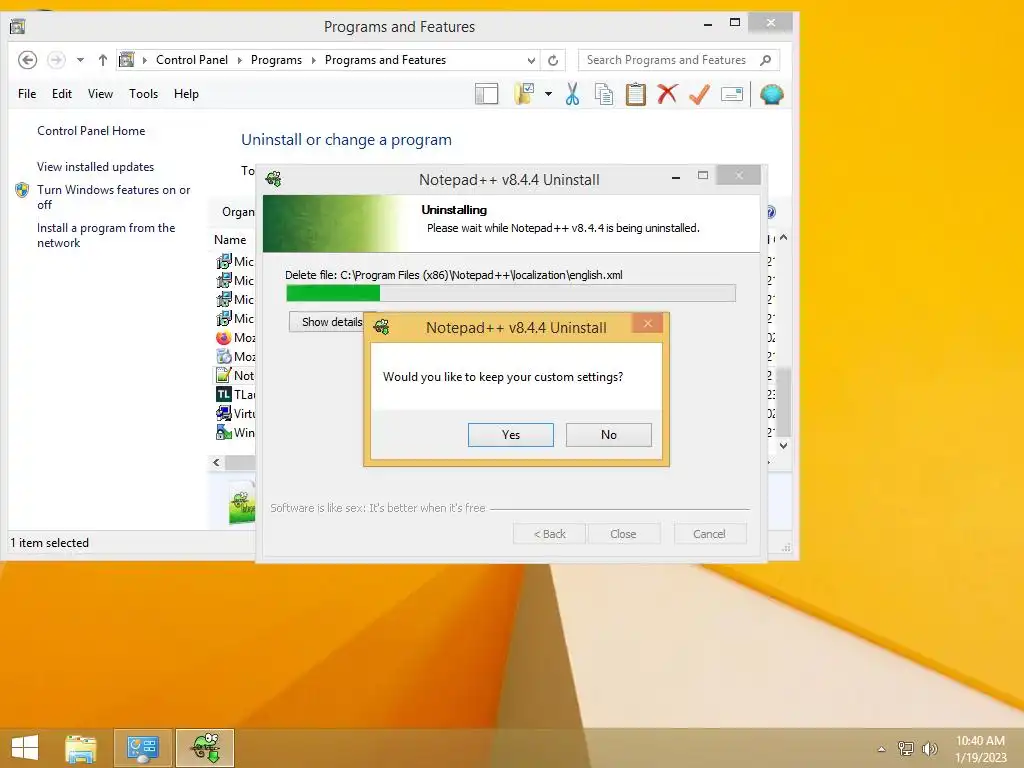Select the TLa program row with TL icon

[235, 394]
